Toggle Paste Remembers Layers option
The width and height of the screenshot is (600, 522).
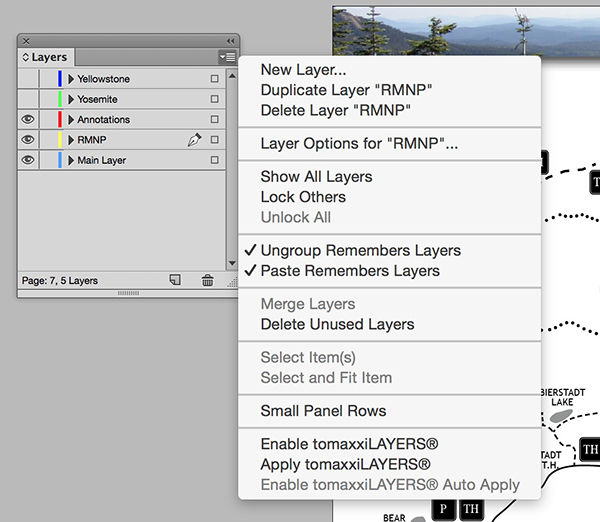(390, 271)
